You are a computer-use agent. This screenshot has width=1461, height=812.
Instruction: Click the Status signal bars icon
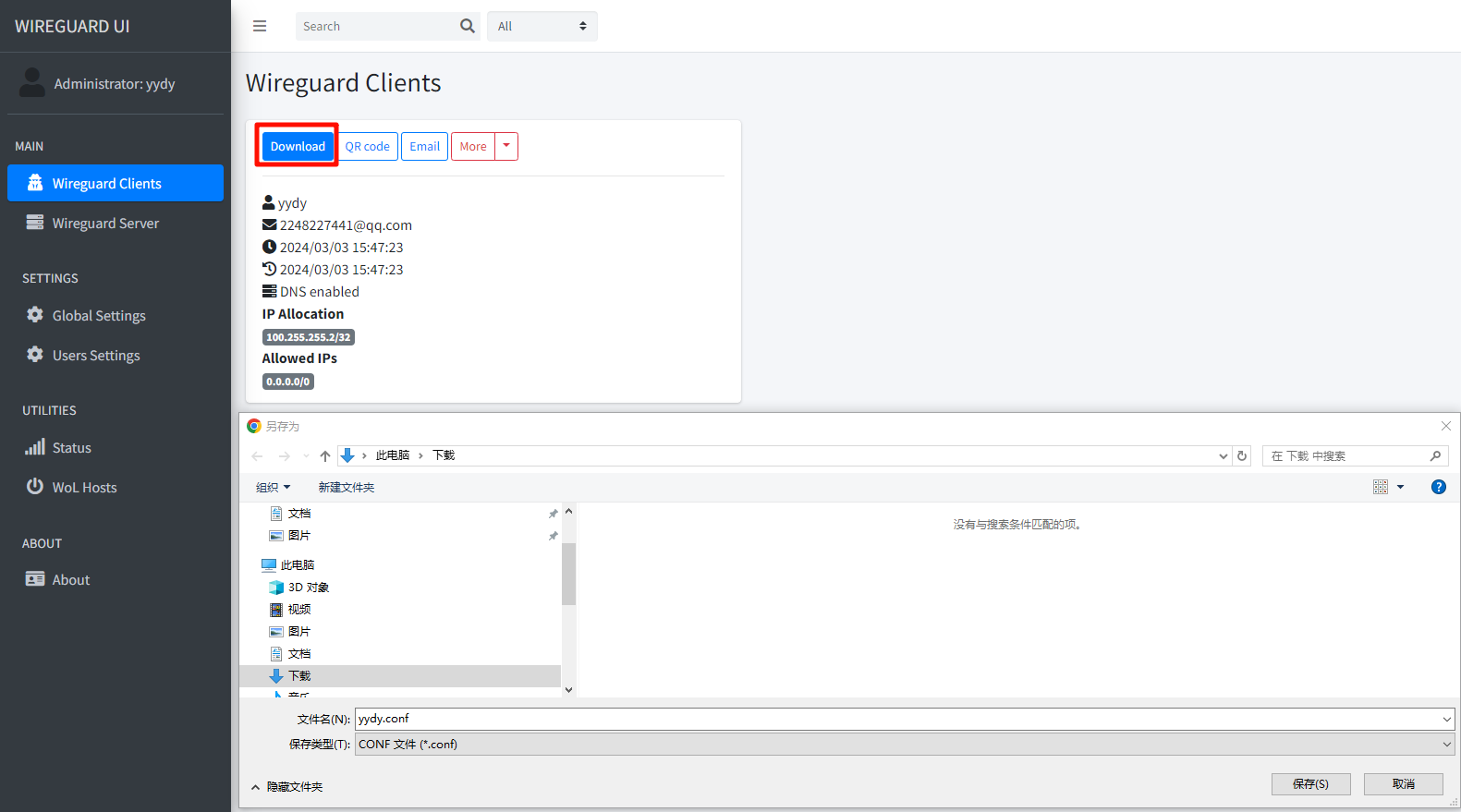35,446
